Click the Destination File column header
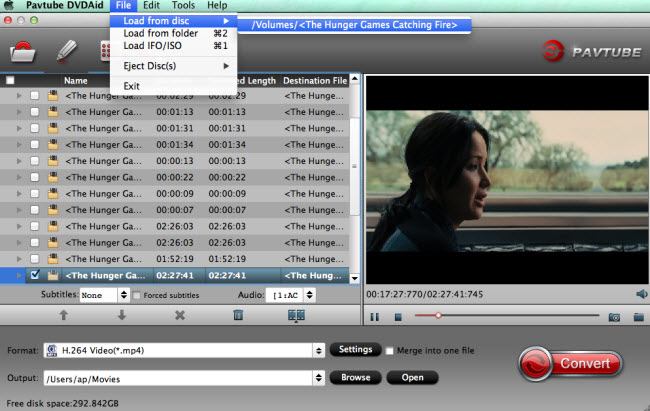The image size is (650, 411). [x=314, y=80]
